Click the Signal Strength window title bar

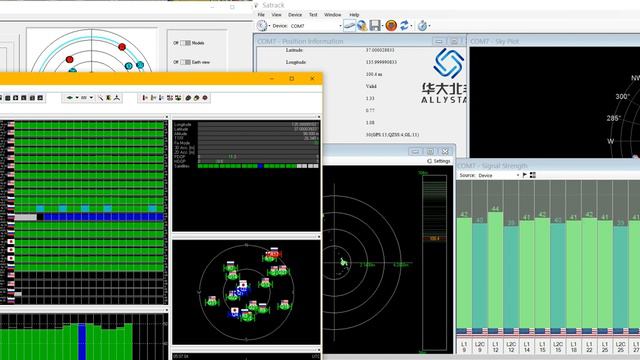[x=548, y=166]
